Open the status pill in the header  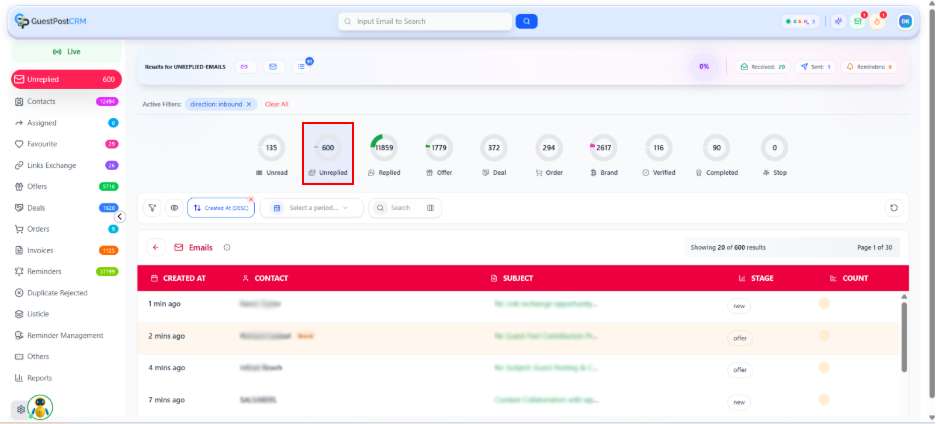click(801, 21)
